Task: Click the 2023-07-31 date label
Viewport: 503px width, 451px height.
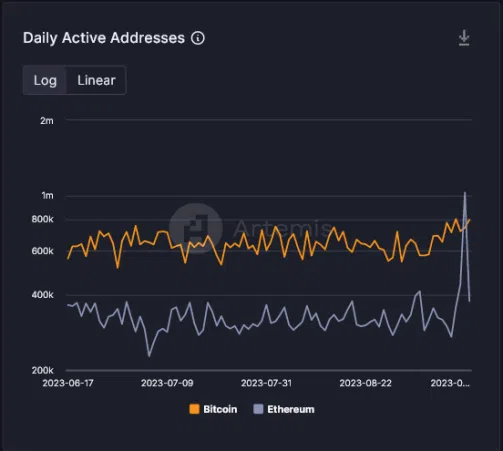Action: (266, 383)
